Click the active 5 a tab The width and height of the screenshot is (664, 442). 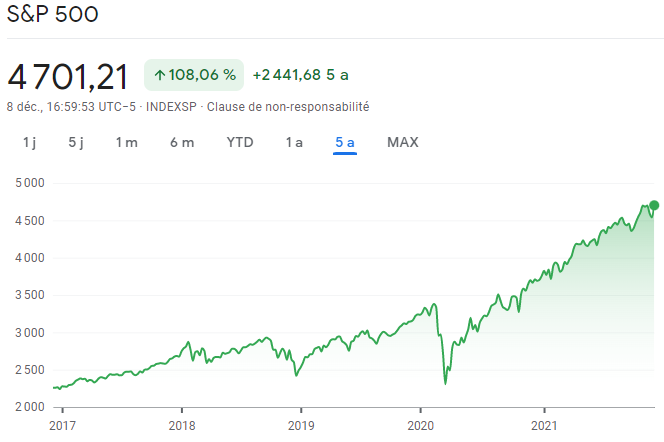346,142
